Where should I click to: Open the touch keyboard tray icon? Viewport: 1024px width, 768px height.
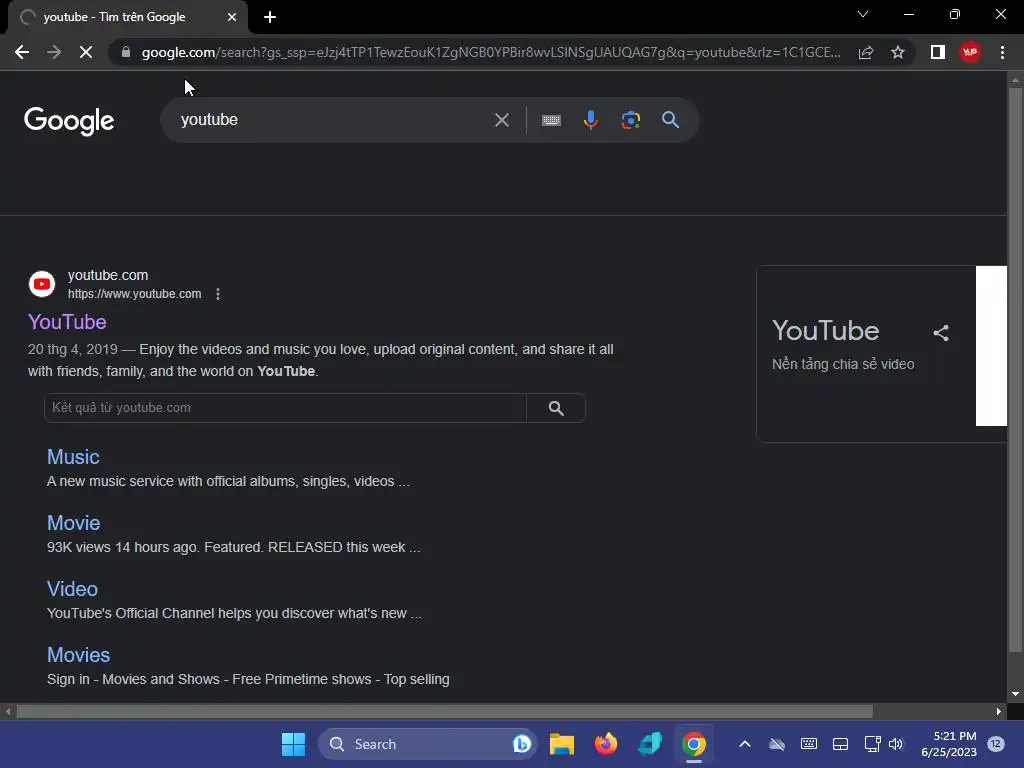(808, 744)
